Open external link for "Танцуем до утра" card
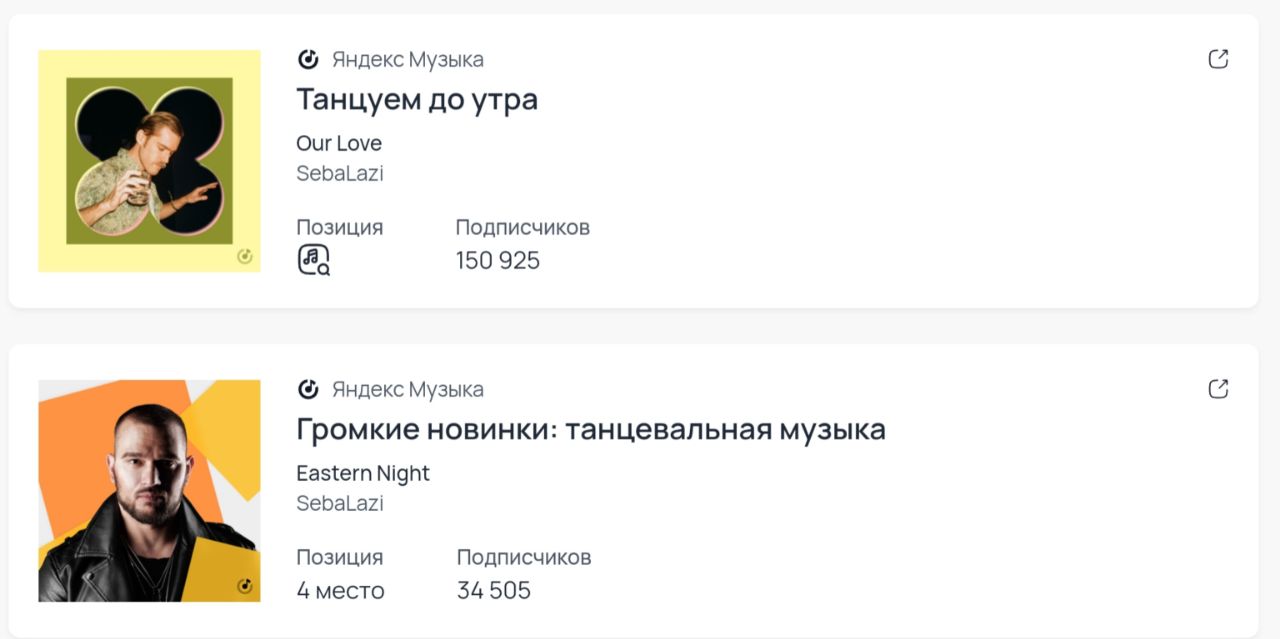The width and height of the screenshot is (1280, 639). [x=1218, y=59]
